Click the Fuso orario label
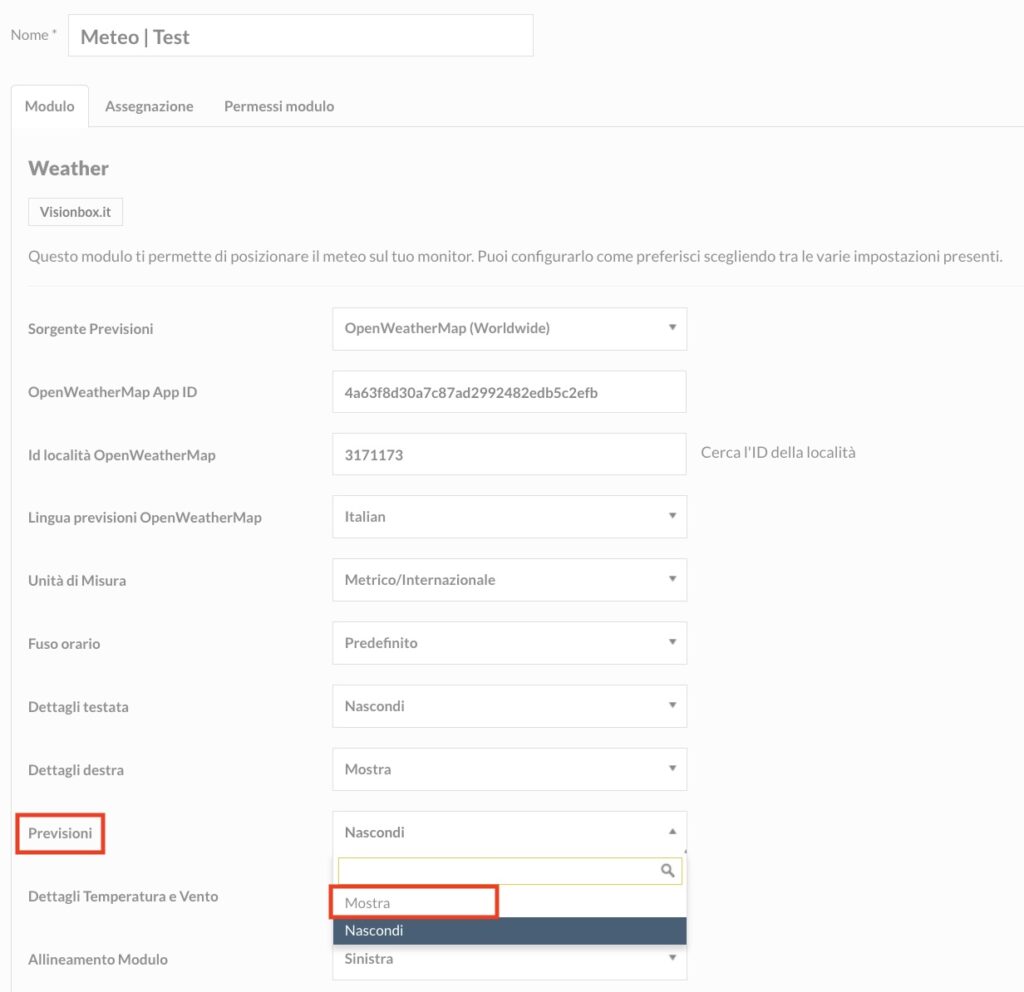Viewport: 1024px width, 992px height. 64,644
